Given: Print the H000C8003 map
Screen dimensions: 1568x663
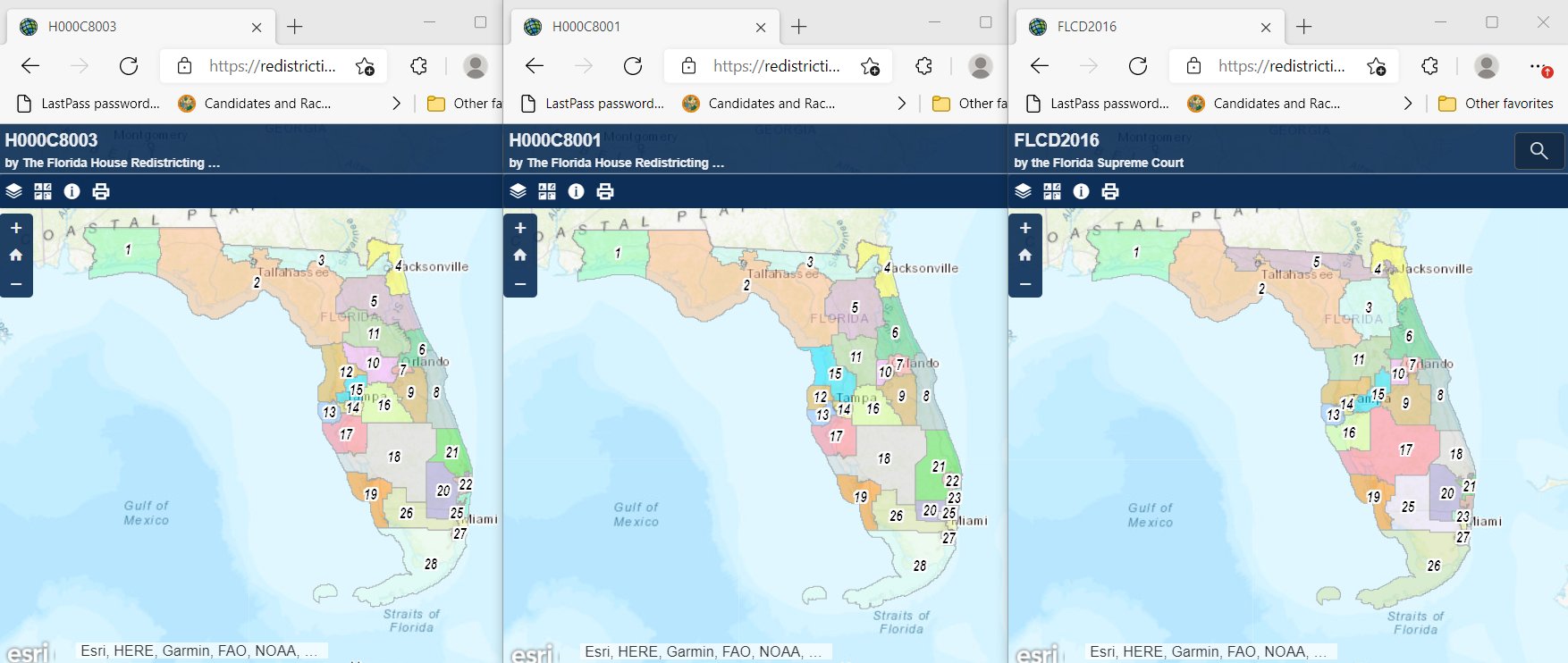Looking at the screenshot, I should click(101, 191).
